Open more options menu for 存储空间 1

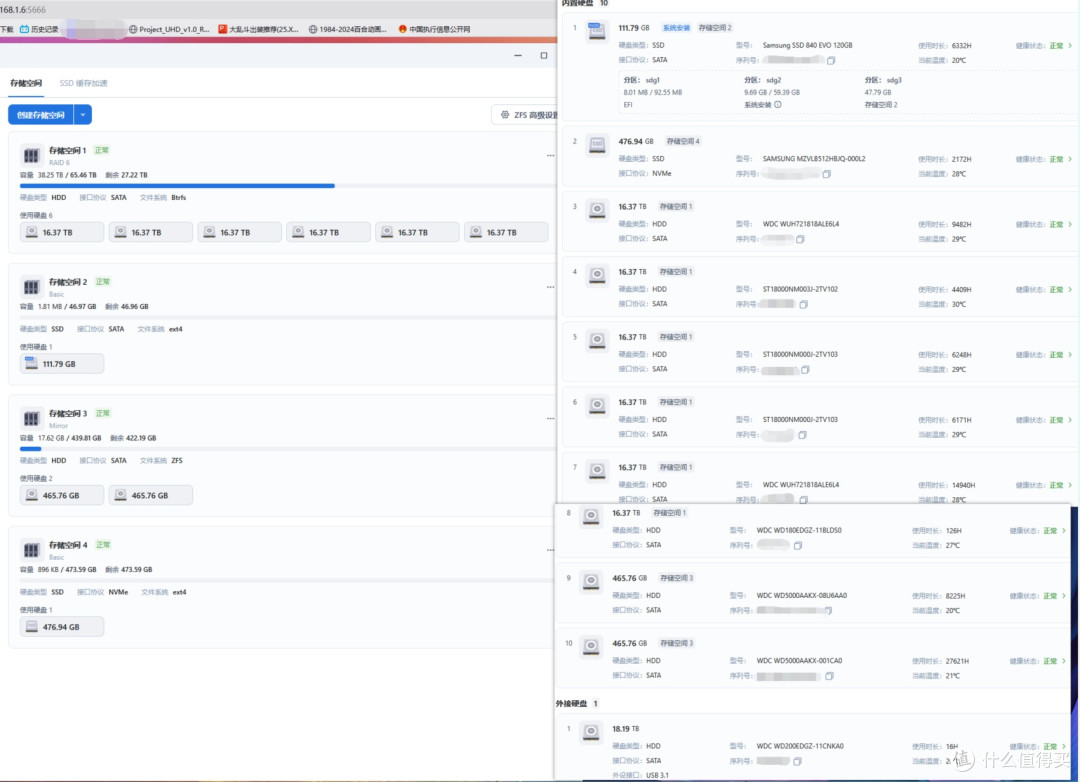click(550, 156)
